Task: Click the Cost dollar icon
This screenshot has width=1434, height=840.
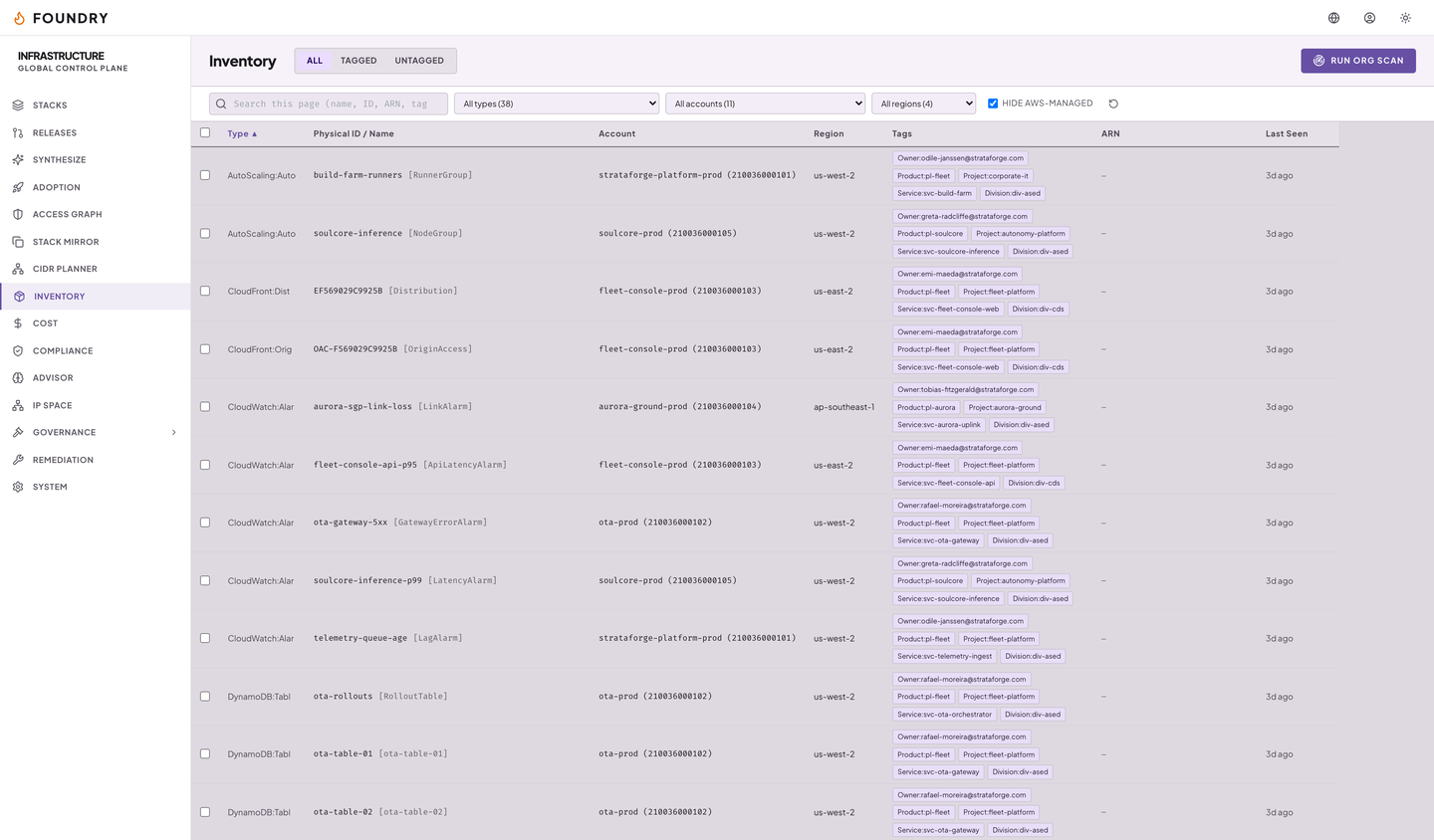Action: (x=18, y=323)
